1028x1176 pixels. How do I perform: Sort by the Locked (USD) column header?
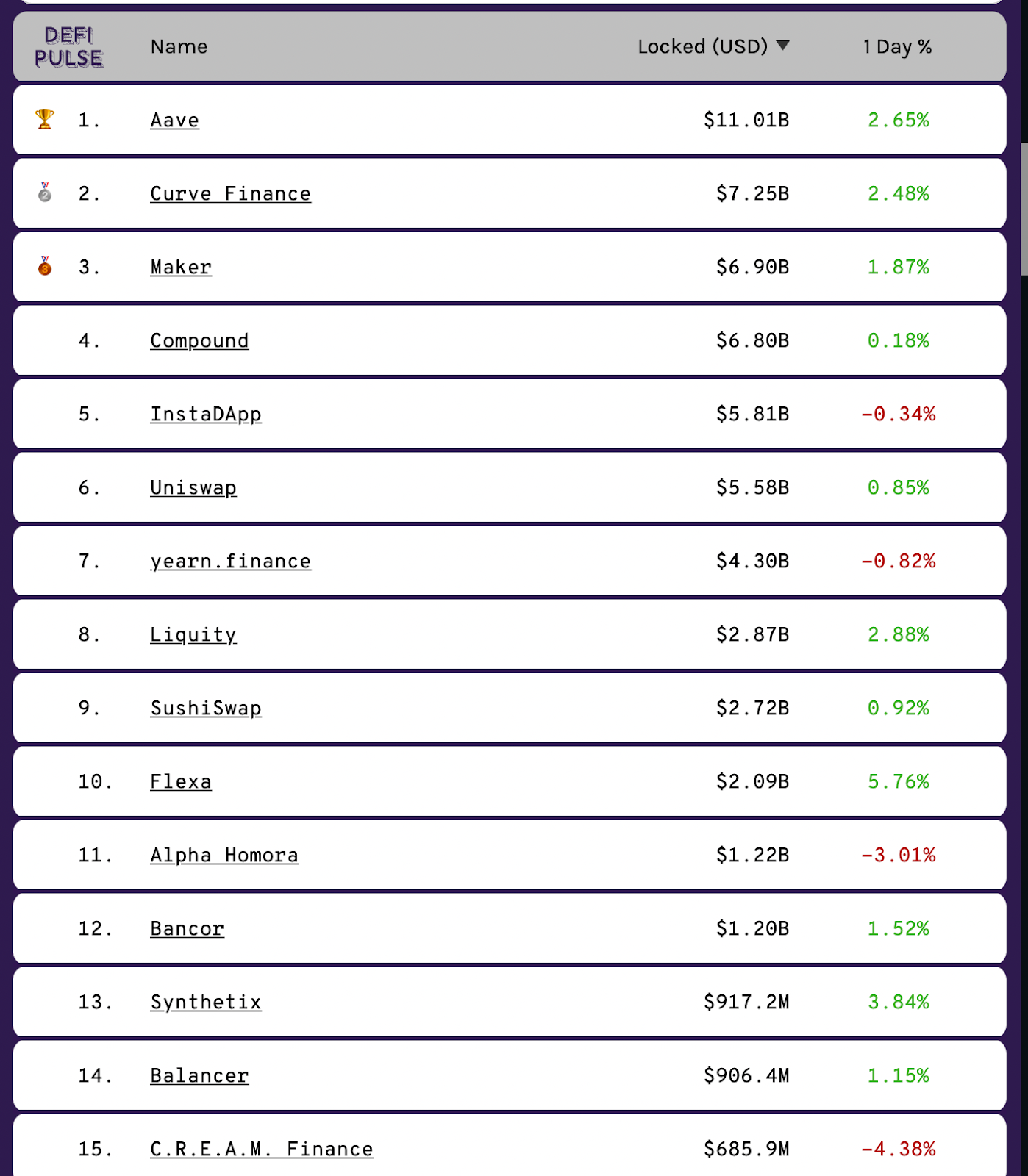(702, 46)
